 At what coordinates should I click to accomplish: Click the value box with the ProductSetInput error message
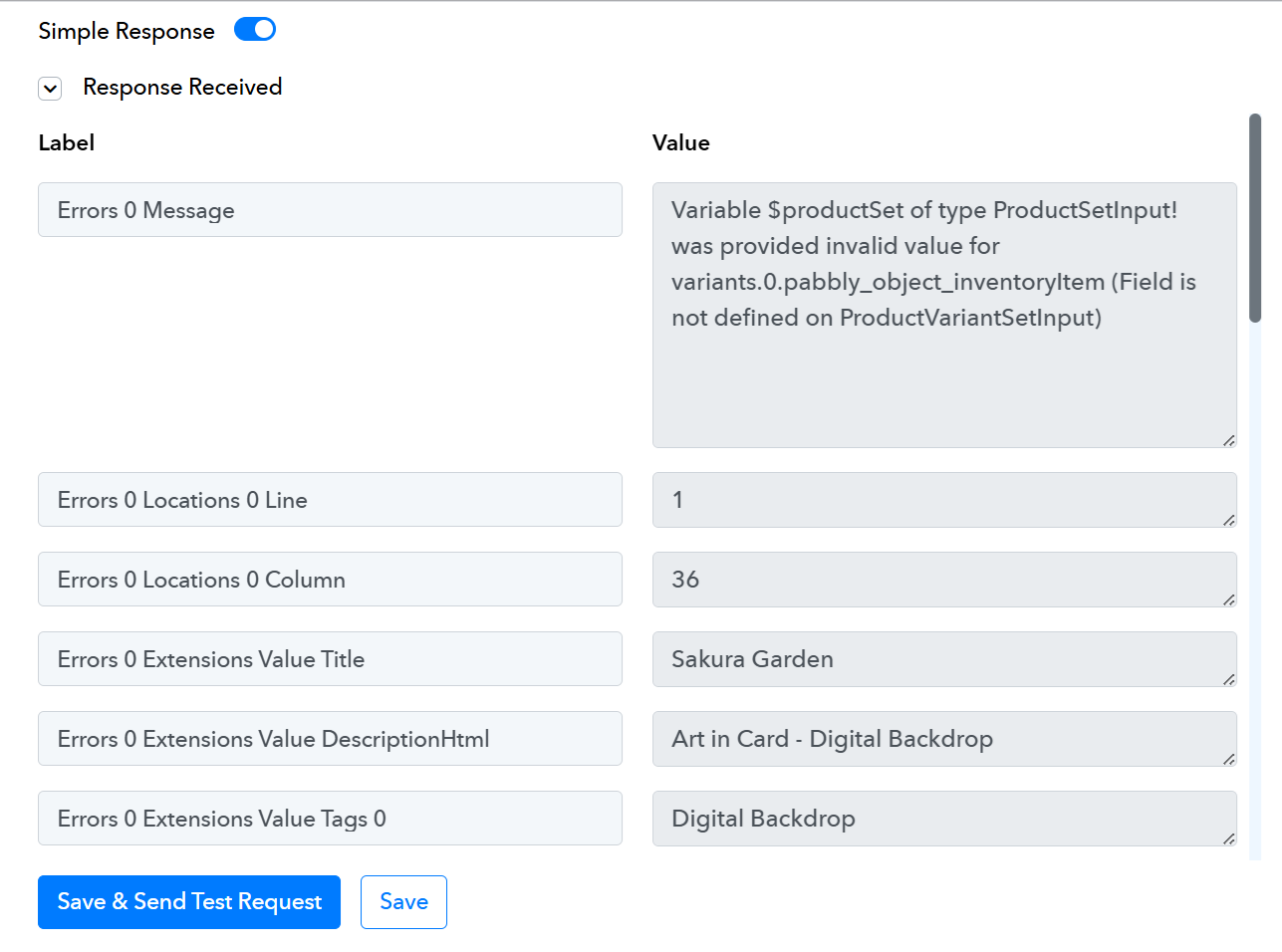click(x=943, y=315)
